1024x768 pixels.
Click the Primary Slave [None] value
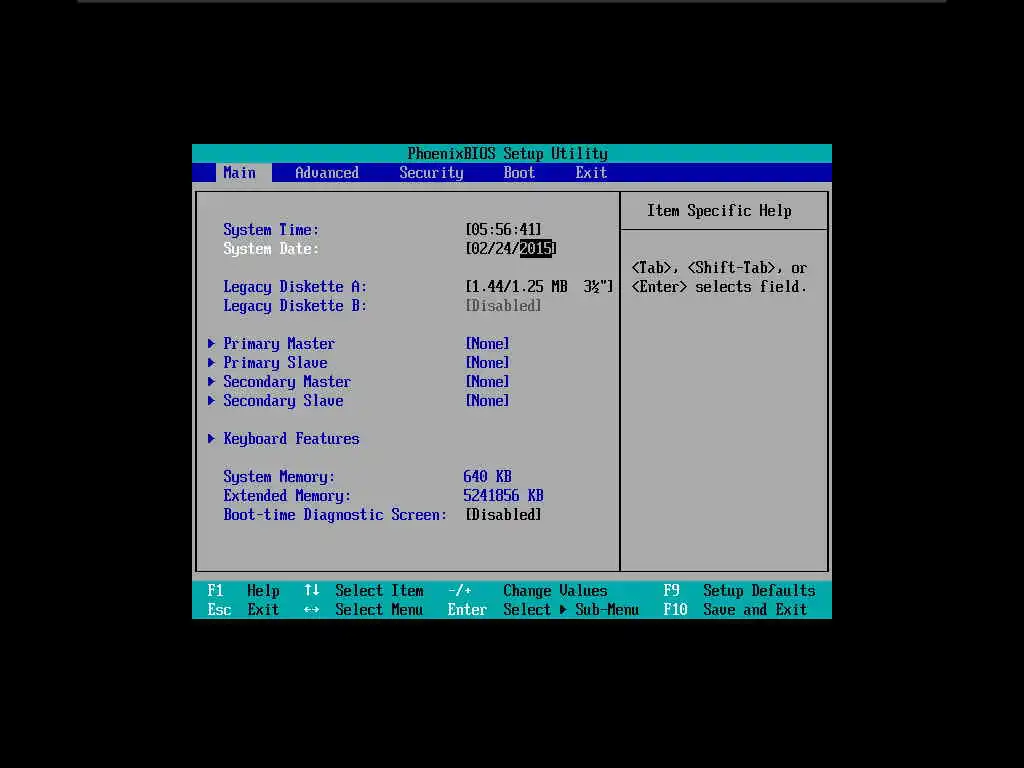pos(487,362)
